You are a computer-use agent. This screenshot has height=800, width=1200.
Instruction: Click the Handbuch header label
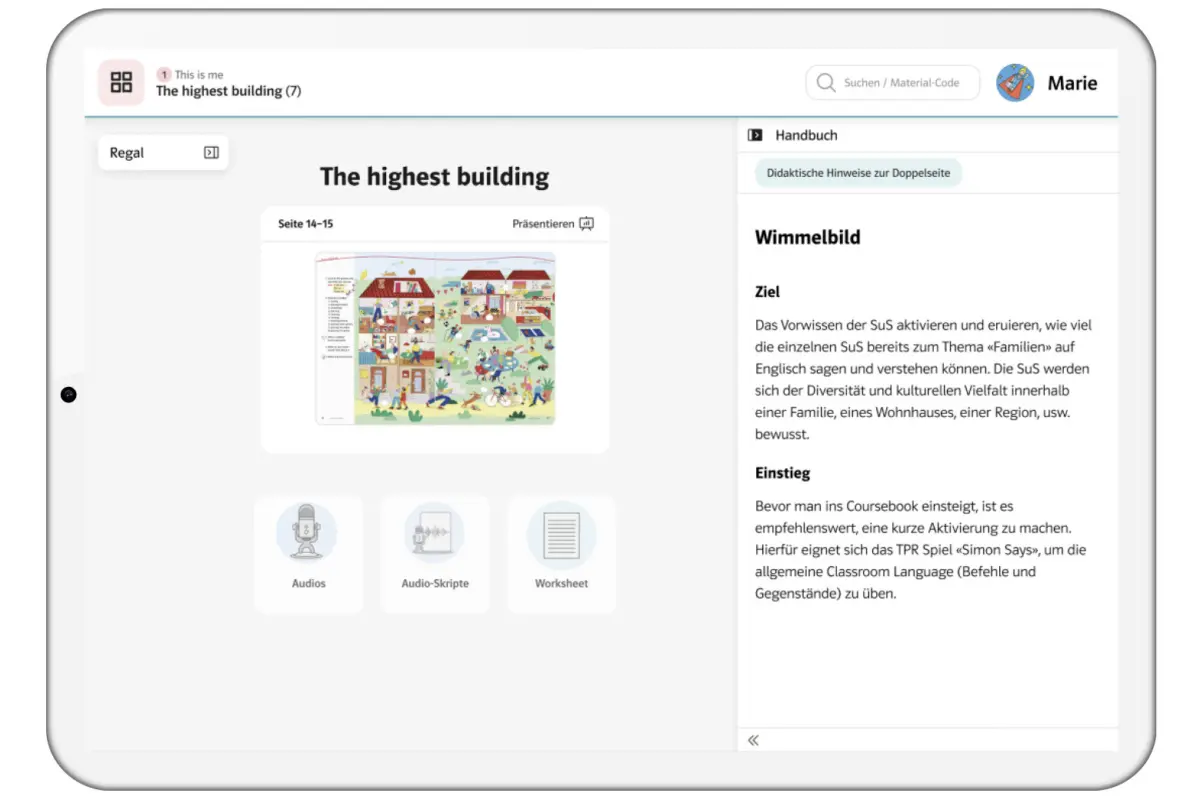[x=806, y=135]
